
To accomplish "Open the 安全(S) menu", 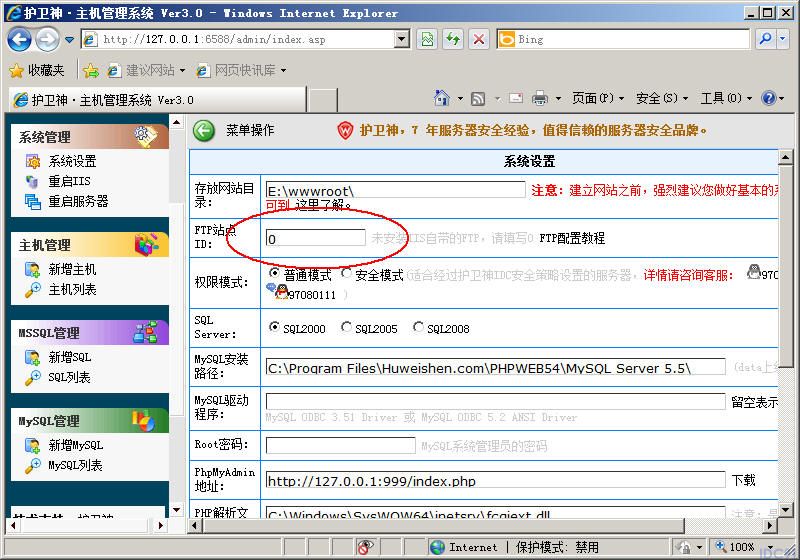I will (x=662, y=97).
